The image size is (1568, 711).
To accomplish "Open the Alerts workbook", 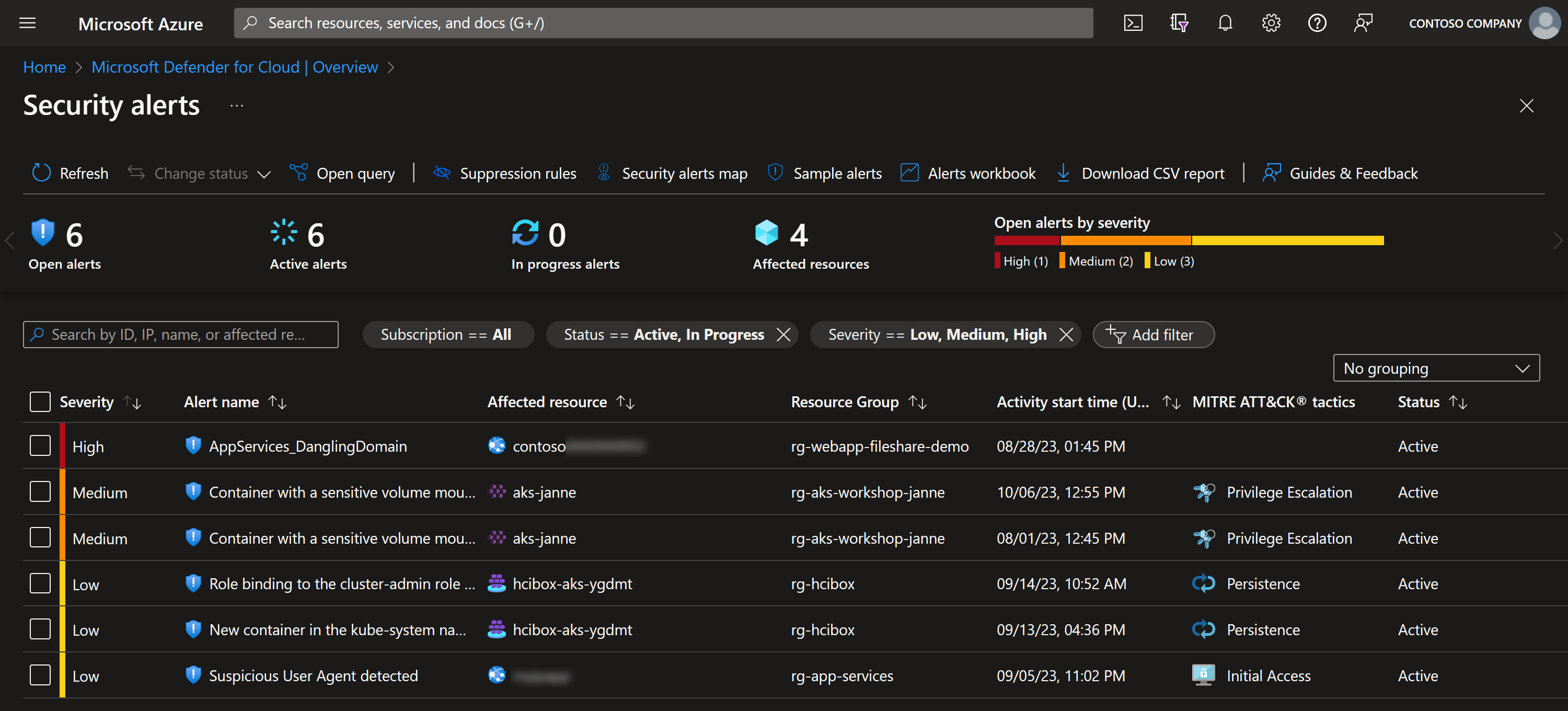I will pos(968,173).
